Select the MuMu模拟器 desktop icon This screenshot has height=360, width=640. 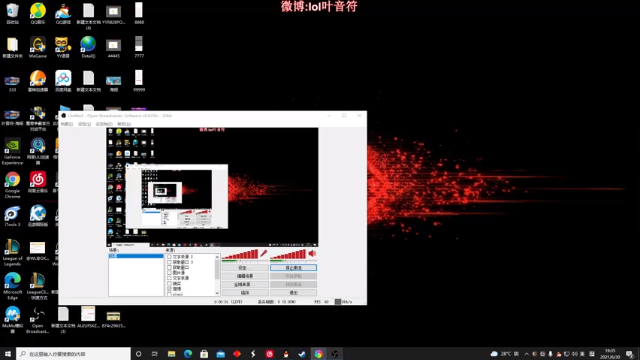point(12,320)
